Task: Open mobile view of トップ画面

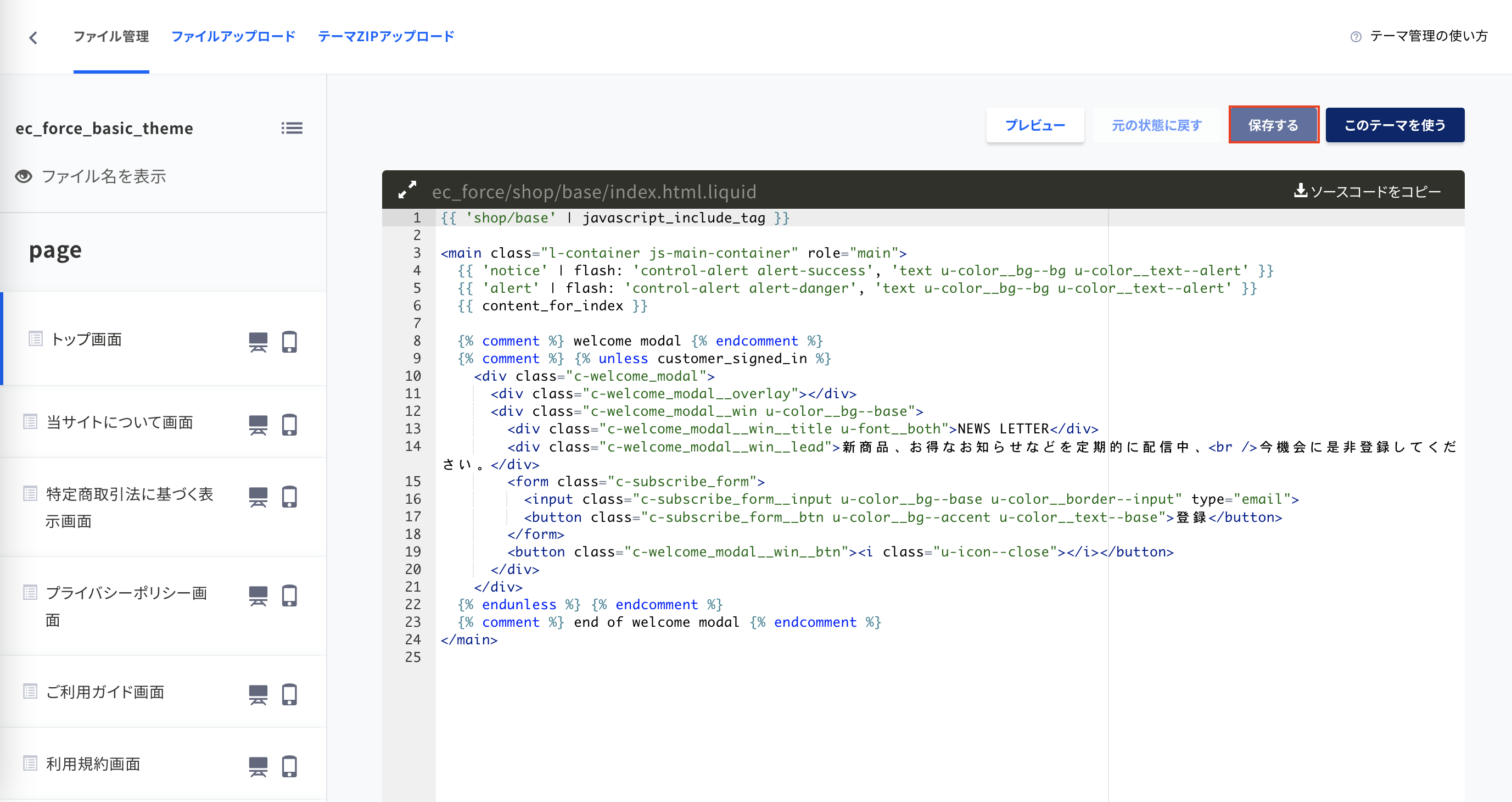Action: coord(289,342)
